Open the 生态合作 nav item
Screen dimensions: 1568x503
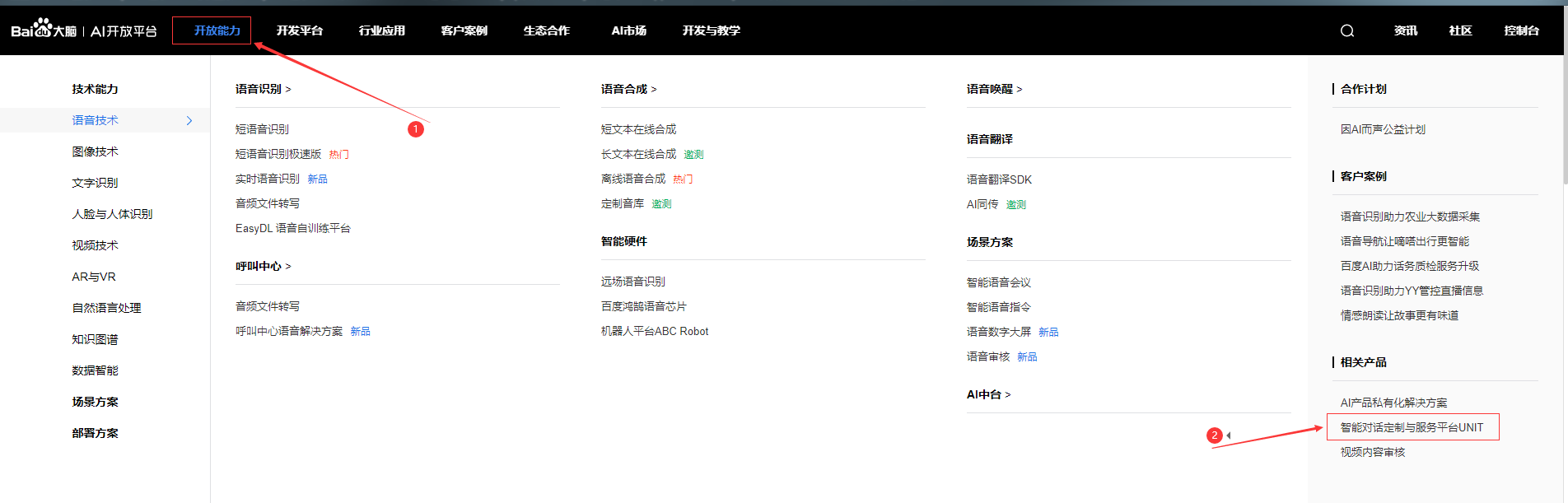pos(547,30)
